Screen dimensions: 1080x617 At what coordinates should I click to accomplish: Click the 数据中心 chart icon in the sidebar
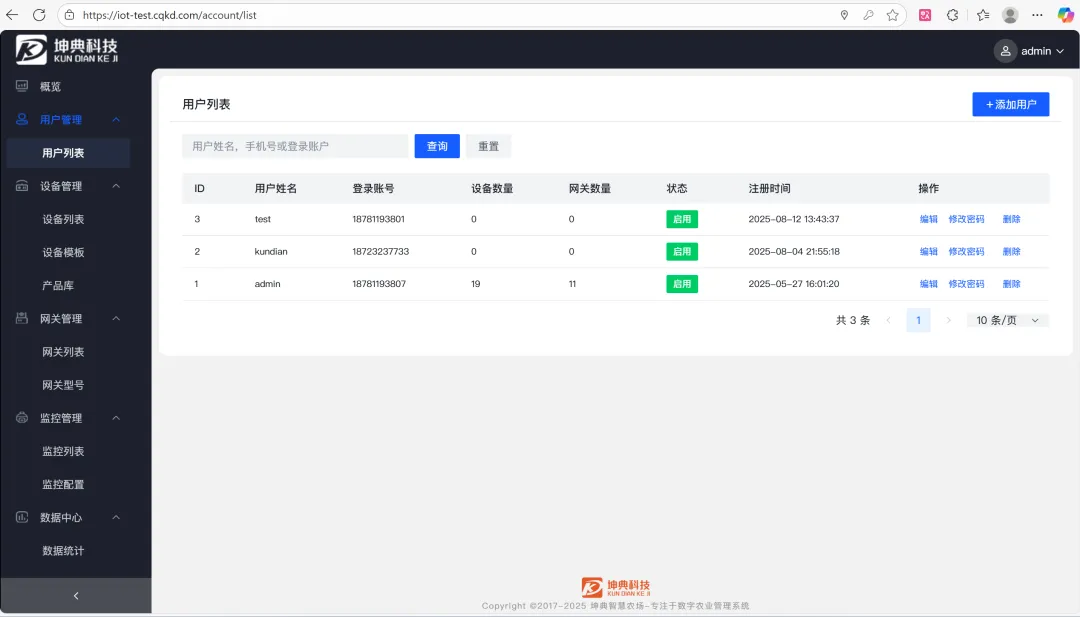pos(22,517)
